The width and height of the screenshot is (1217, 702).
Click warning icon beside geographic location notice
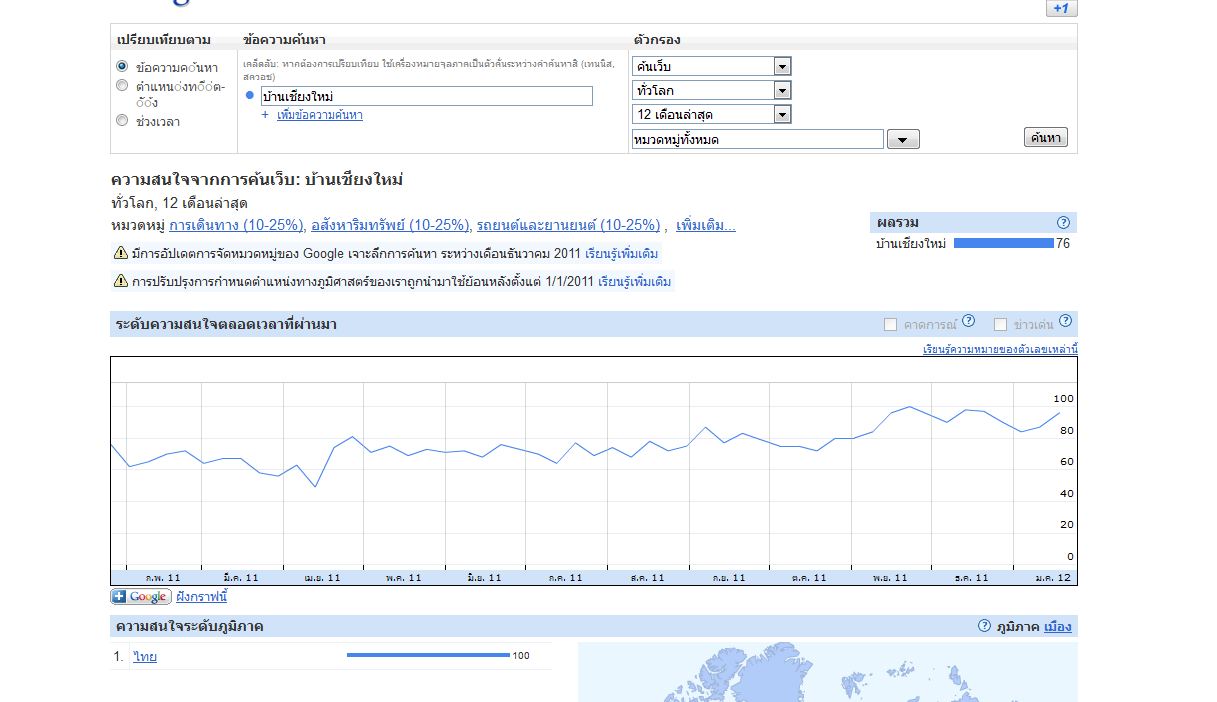coord(121,281)
